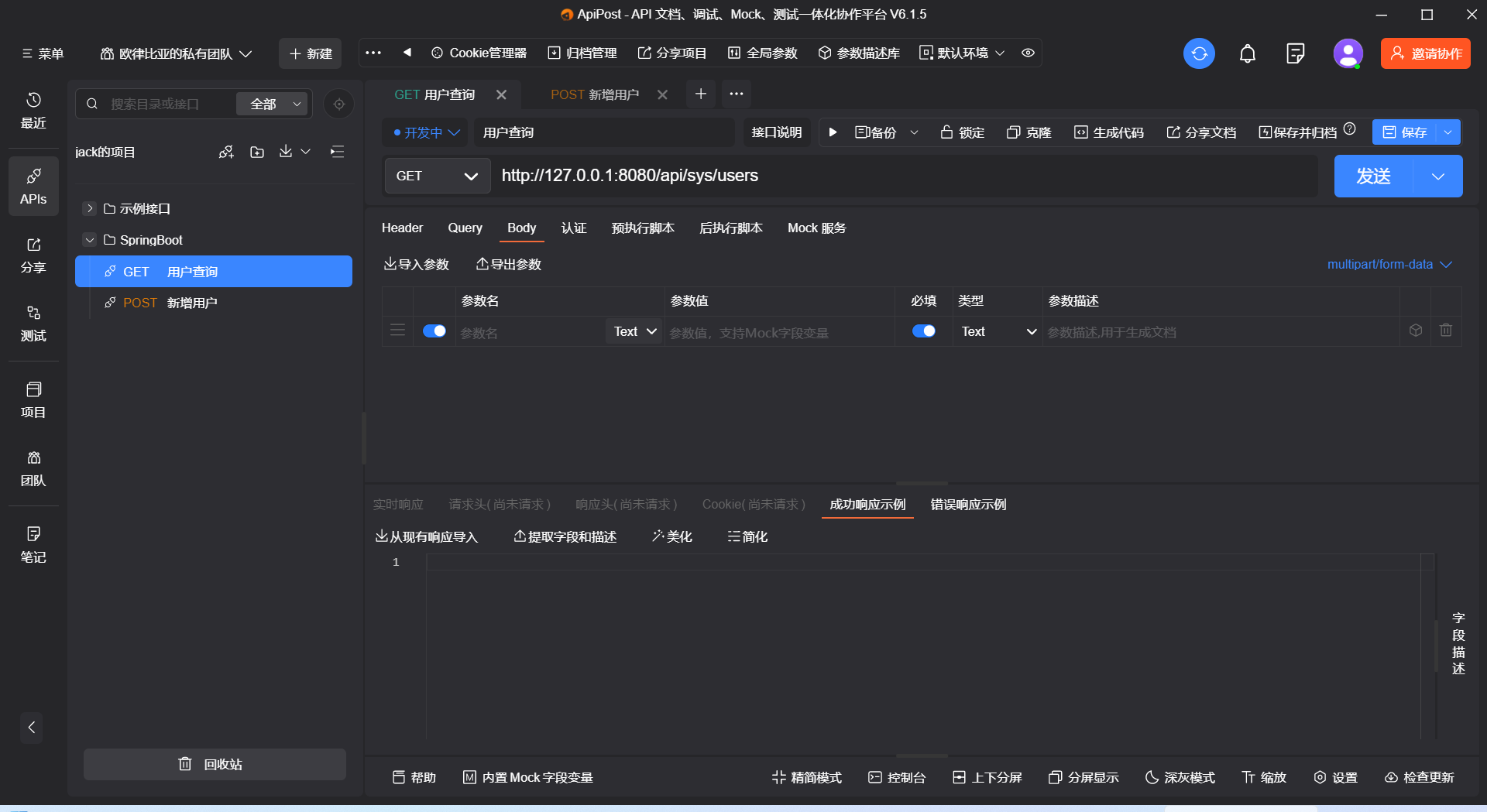Toggle environment preview eye icon

tap(1029, 53)
